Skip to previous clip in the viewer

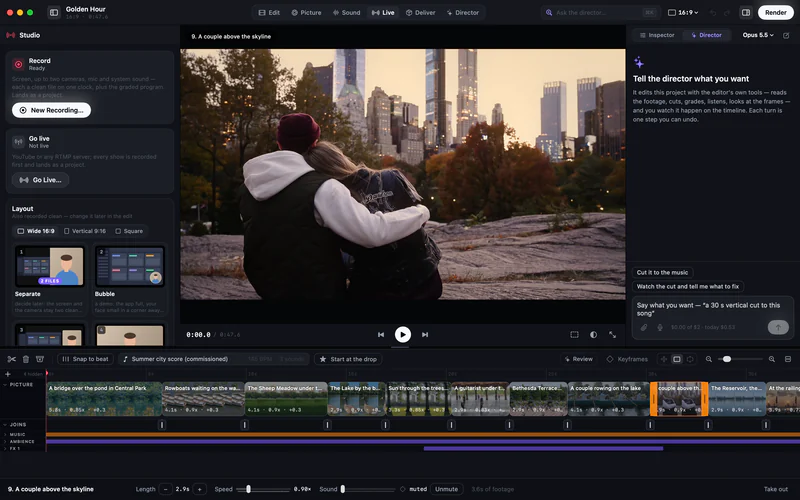(381, 335)
